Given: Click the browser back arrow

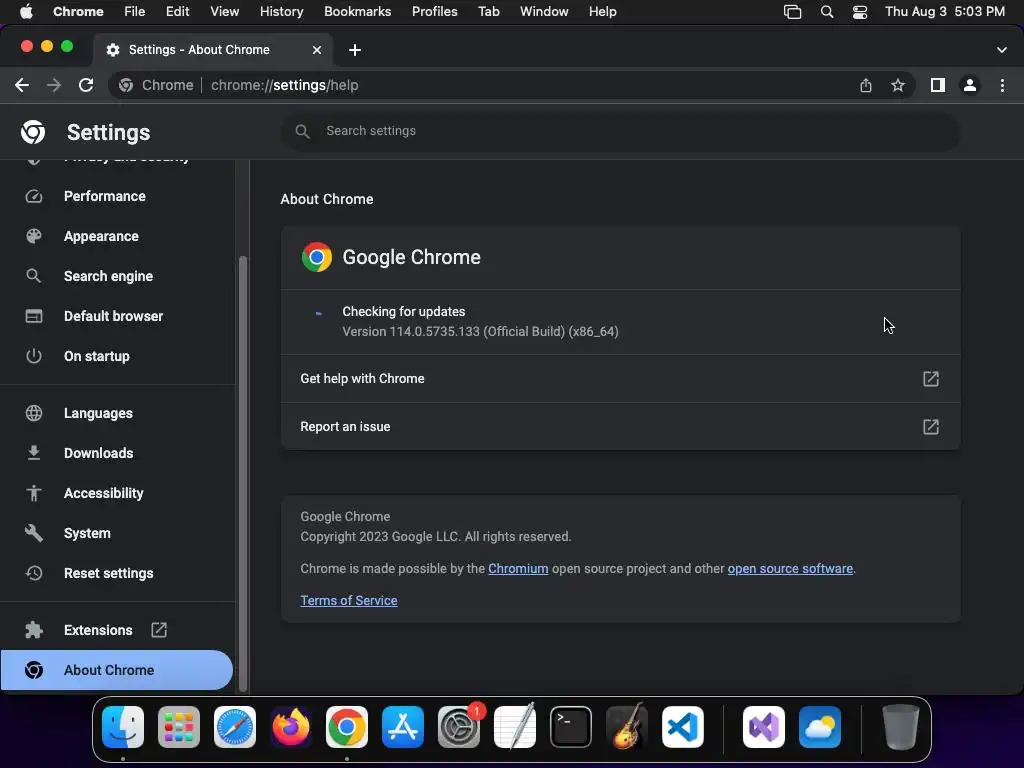Looking at the screenshot, I should click(x=22, y=85).
